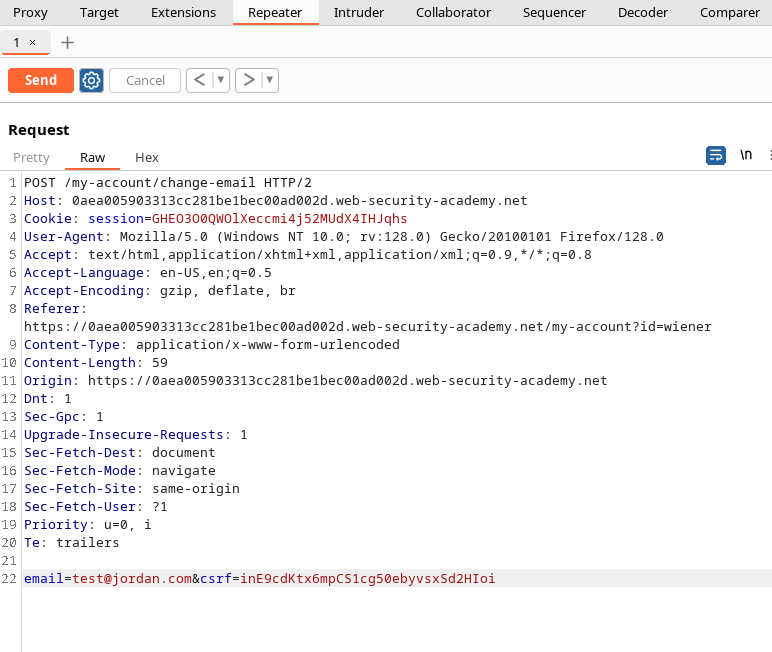Viewport: 772px width, 652px height.
Task: Go forward to next request arrow
Action: pos(248,80)
